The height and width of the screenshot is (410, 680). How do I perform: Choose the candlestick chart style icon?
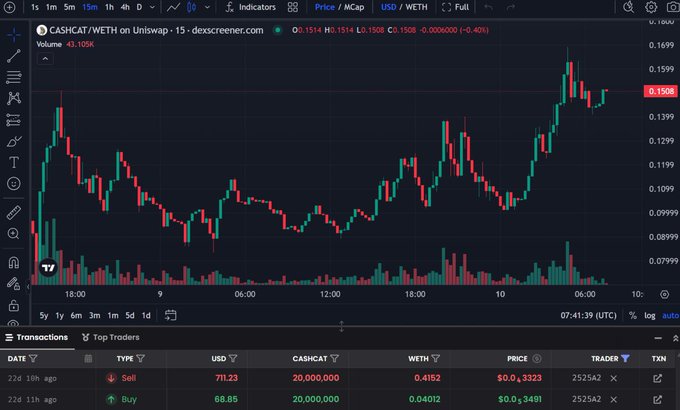(191, 7)
